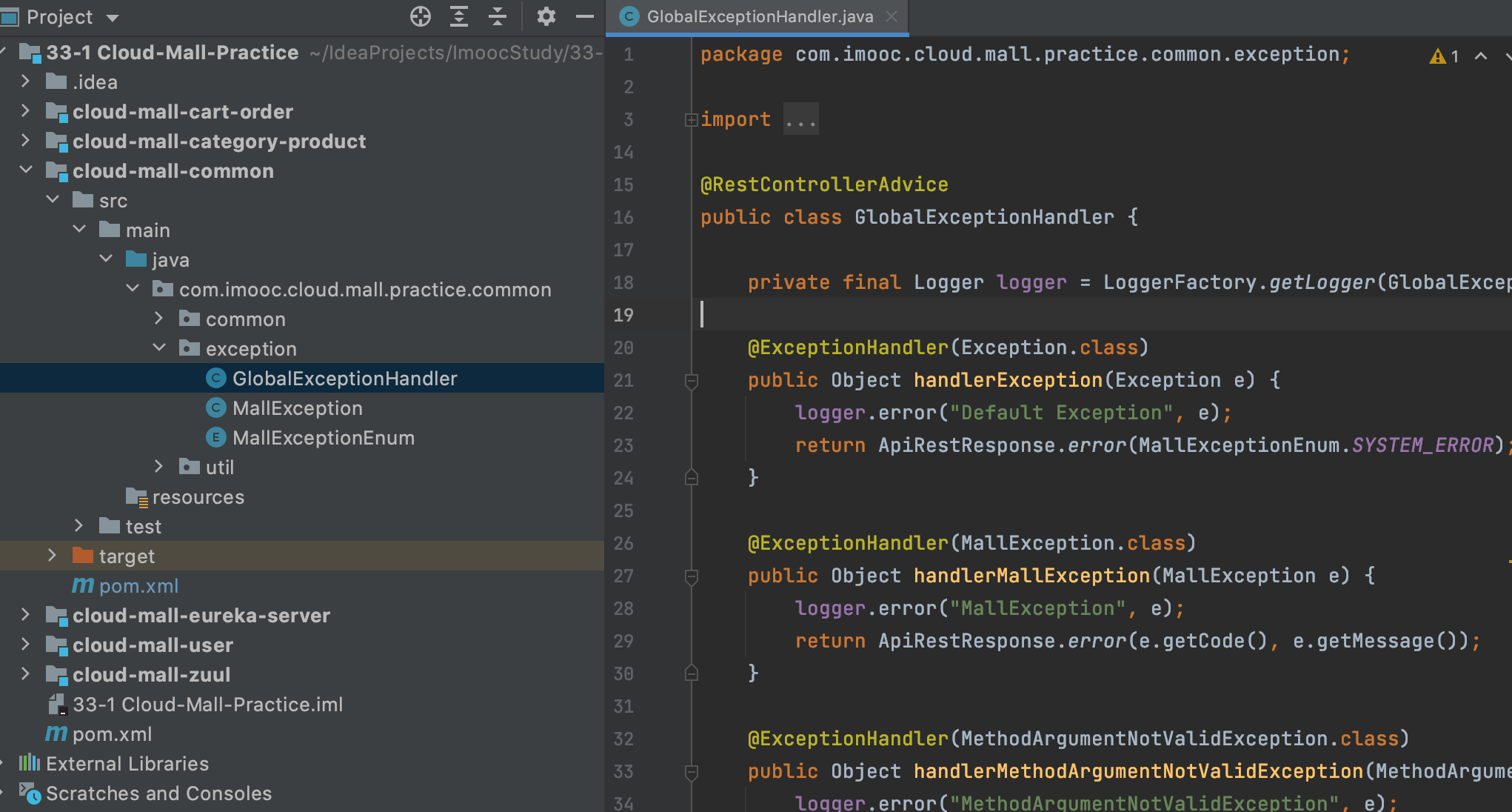The image size is (1512, 812).
Task: Select GlobalExceptionHandler class in tree
Action: click(x=301, y=378)
